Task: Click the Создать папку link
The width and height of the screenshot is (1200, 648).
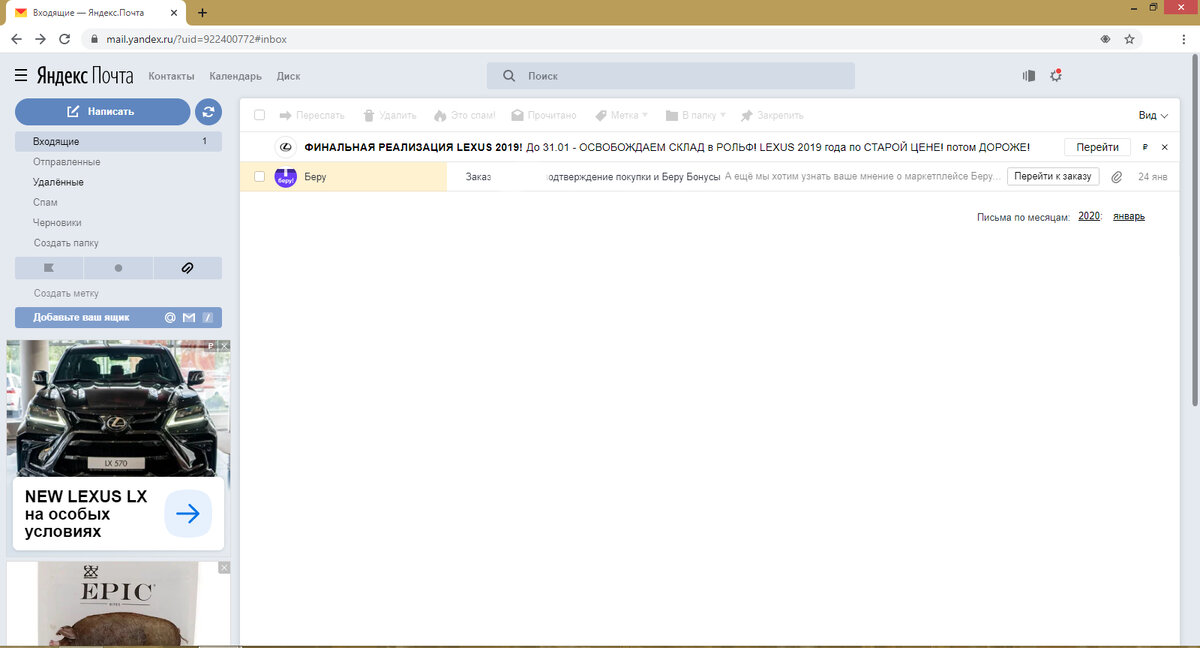Action: (x=66, y=243)
